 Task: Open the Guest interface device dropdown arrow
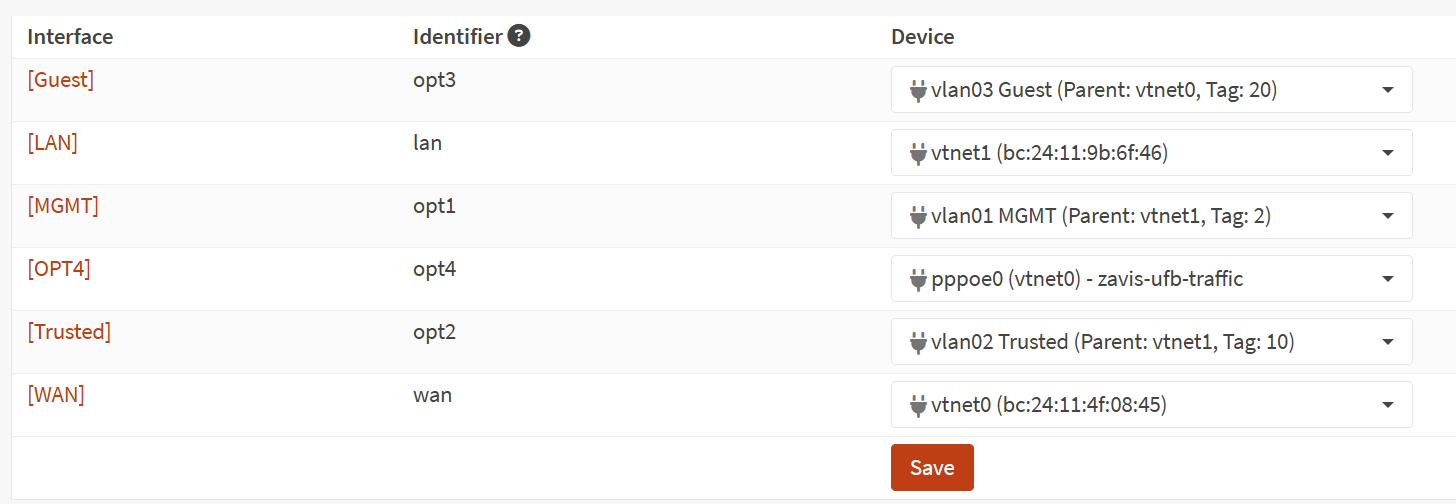1387,91
